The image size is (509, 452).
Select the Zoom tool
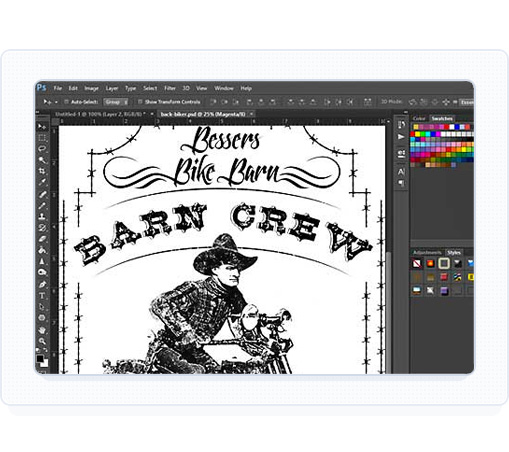[x=42, y=341]
